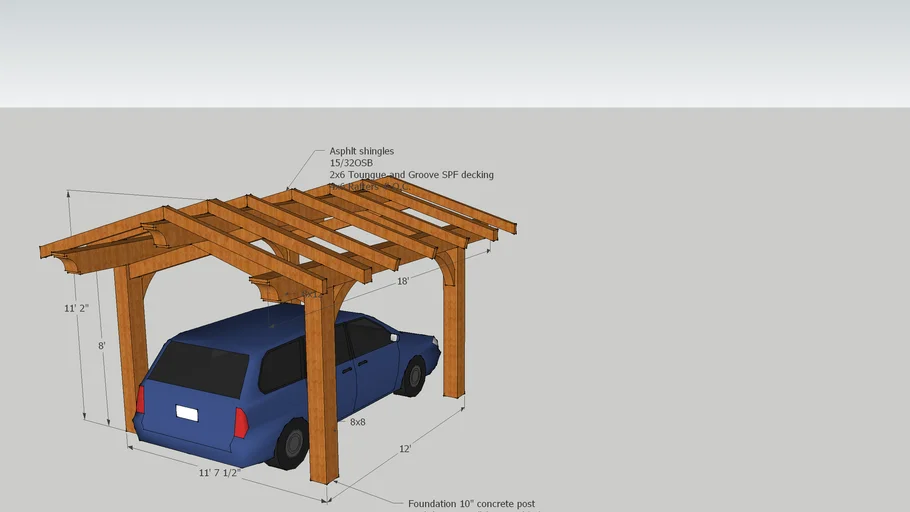Click the "Asphlt shingles" annotation text
The image size is (910, 512).
(361, 151)
